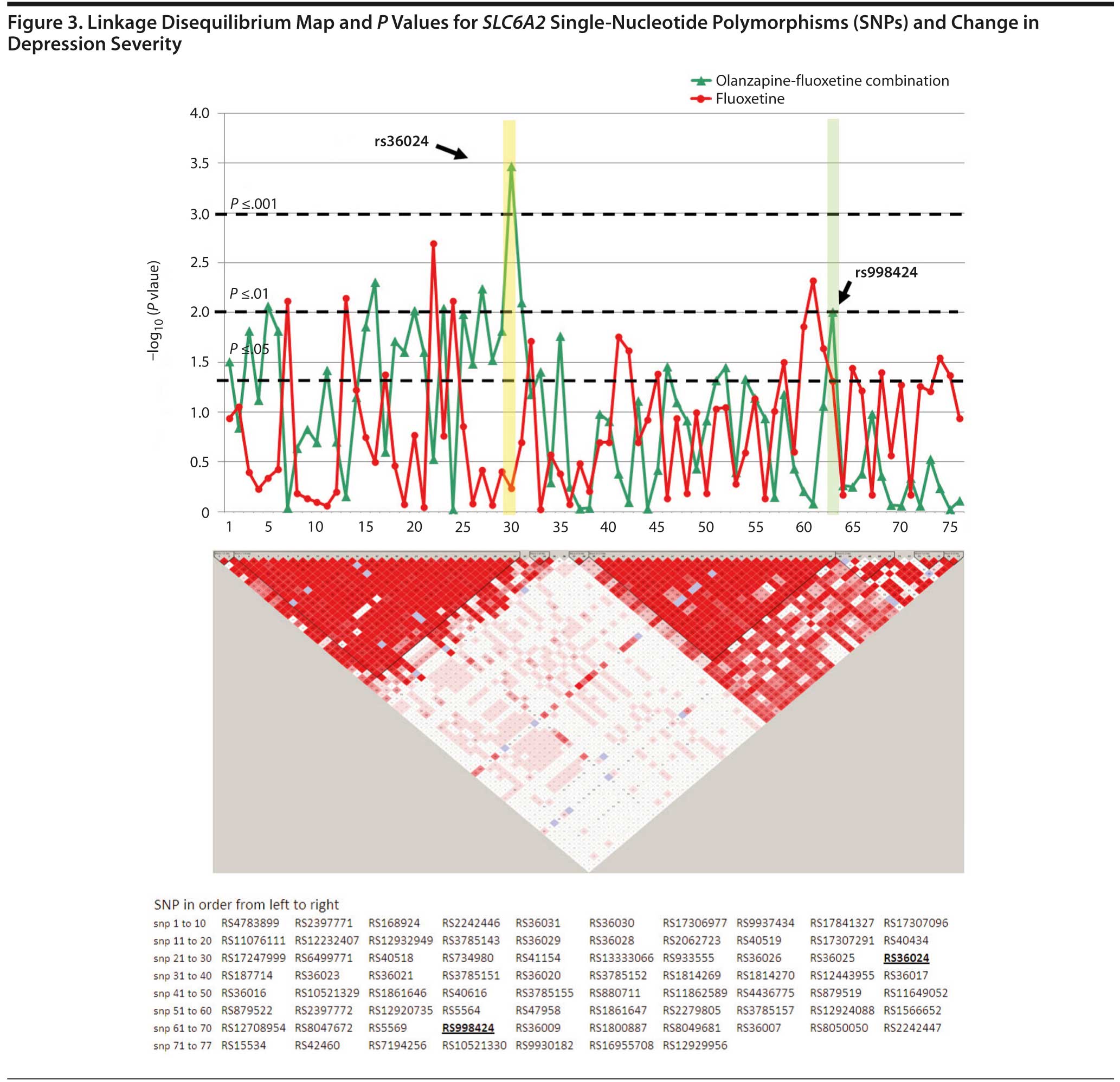The height and width of the screenshot is (1082, 1120).
Task: Click RS4783899 in the first SNP row
Action: click(x=250, y=923)
